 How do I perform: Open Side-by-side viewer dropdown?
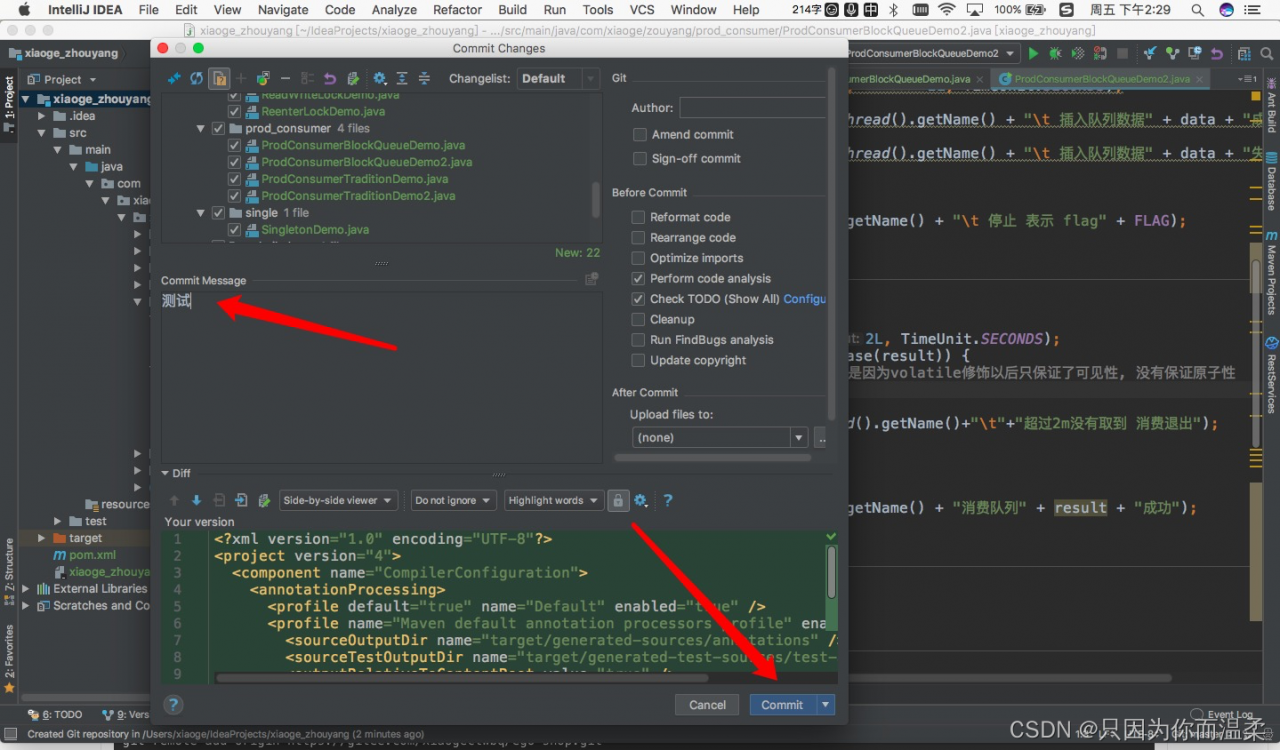click(x=339, y=500)
